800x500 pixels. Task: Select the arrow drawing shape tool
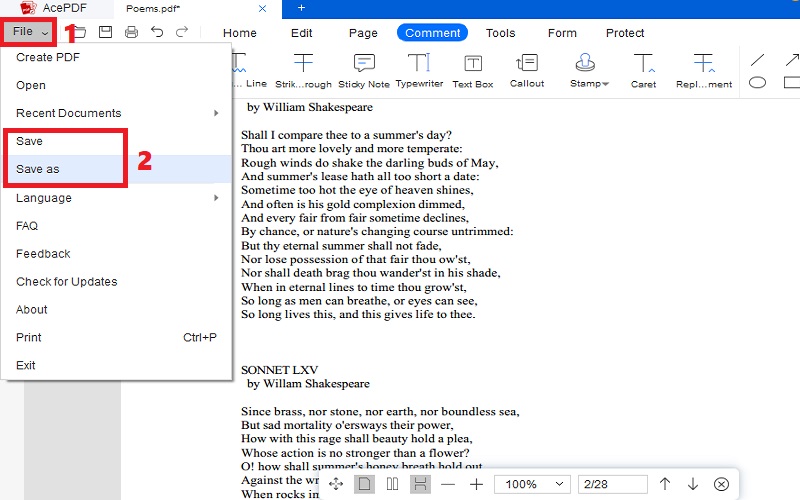792,60
